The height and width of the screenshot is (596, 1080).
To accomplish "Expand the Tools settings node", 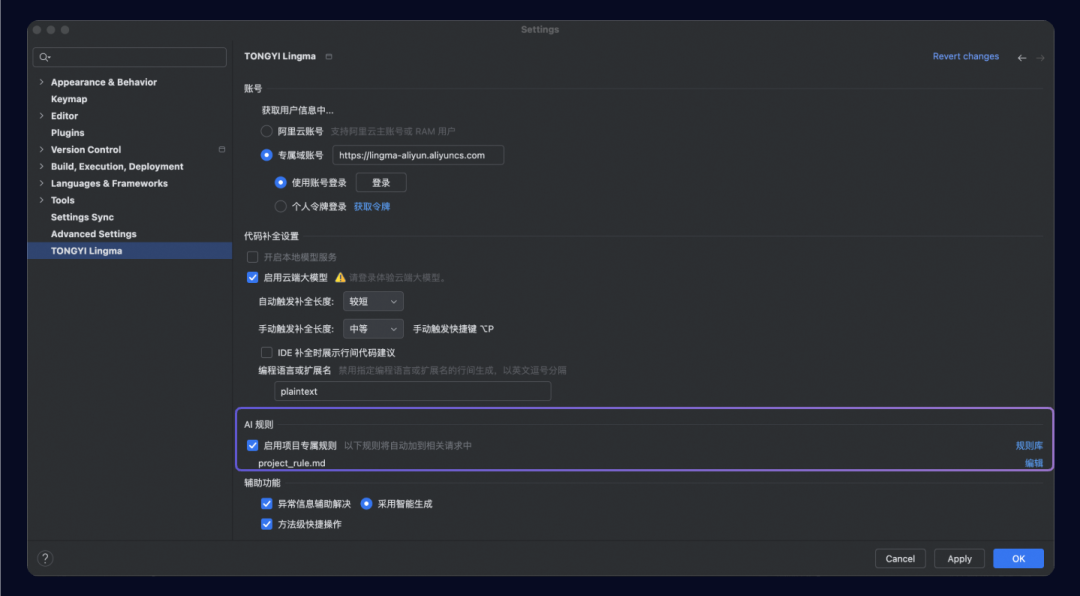I will (x=41, y=200).
